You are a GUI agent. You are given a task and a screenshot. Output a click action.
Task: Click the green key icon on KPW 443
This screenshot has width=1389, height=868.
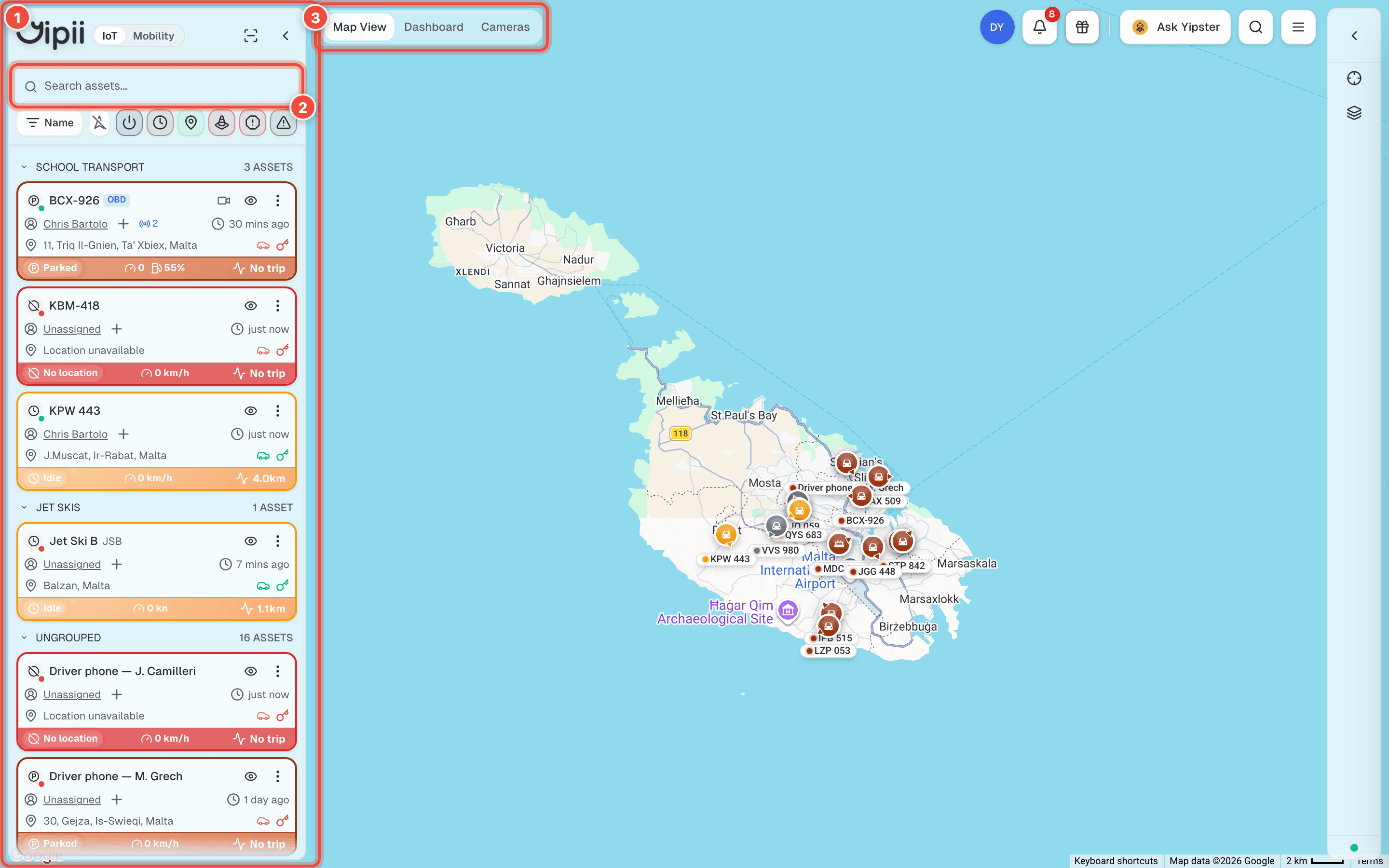coord(283,455)
